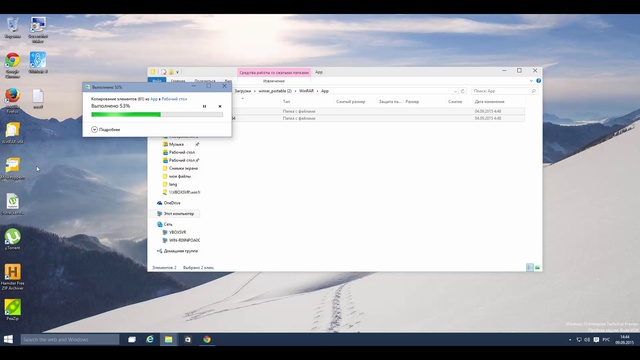Pause the copy operation
Screen dimensions: 640x360
(204, 106)
